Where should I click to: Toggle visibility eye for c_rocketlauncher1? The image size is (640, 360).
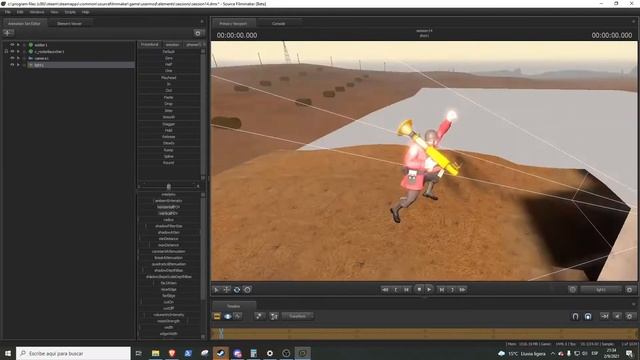coord(12,51)
